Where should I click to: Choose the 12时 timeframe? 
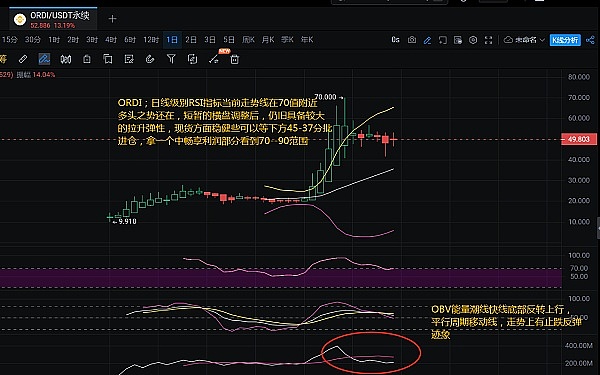coord(151,40)
